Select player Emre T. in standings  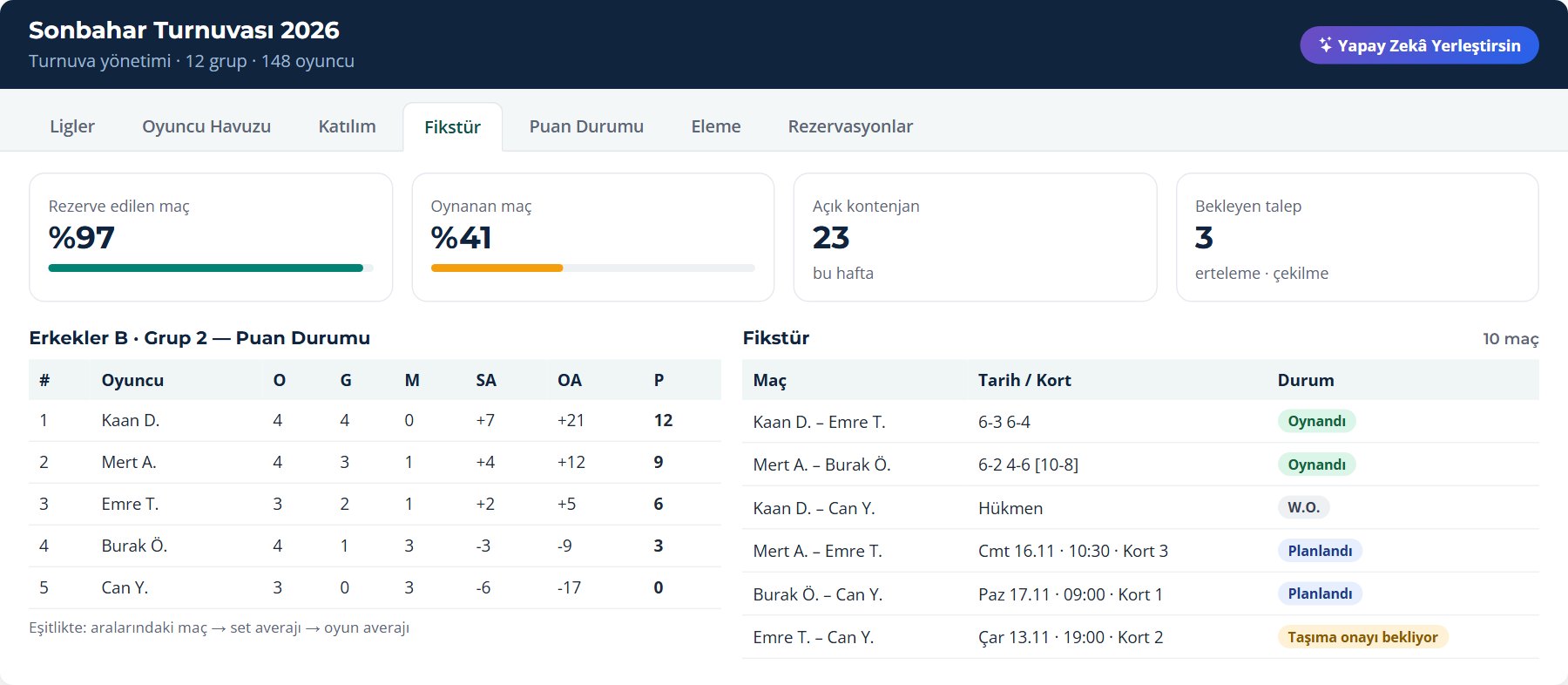130,504
